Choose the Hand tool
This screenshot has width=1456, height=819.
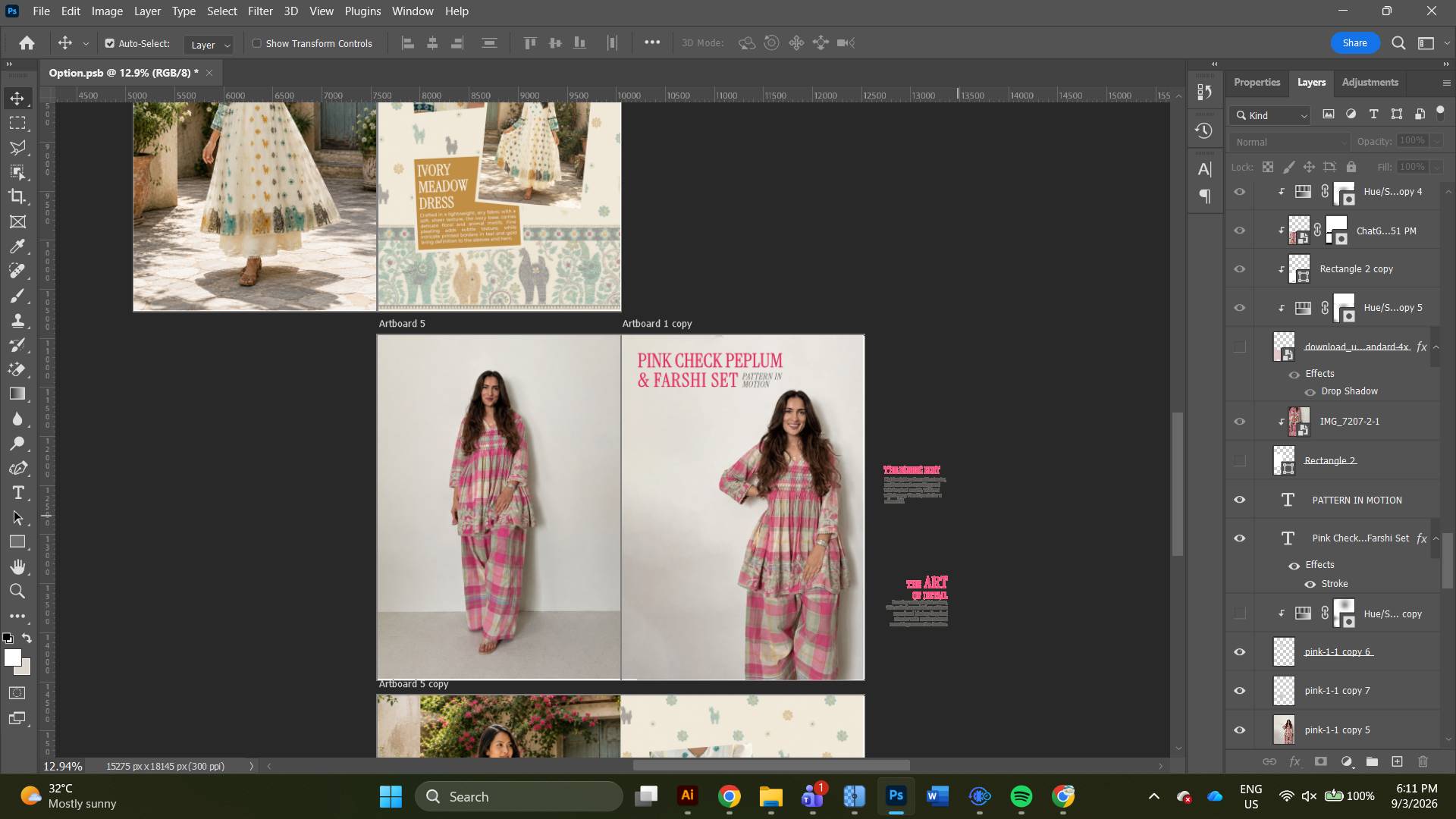point(17,566)
